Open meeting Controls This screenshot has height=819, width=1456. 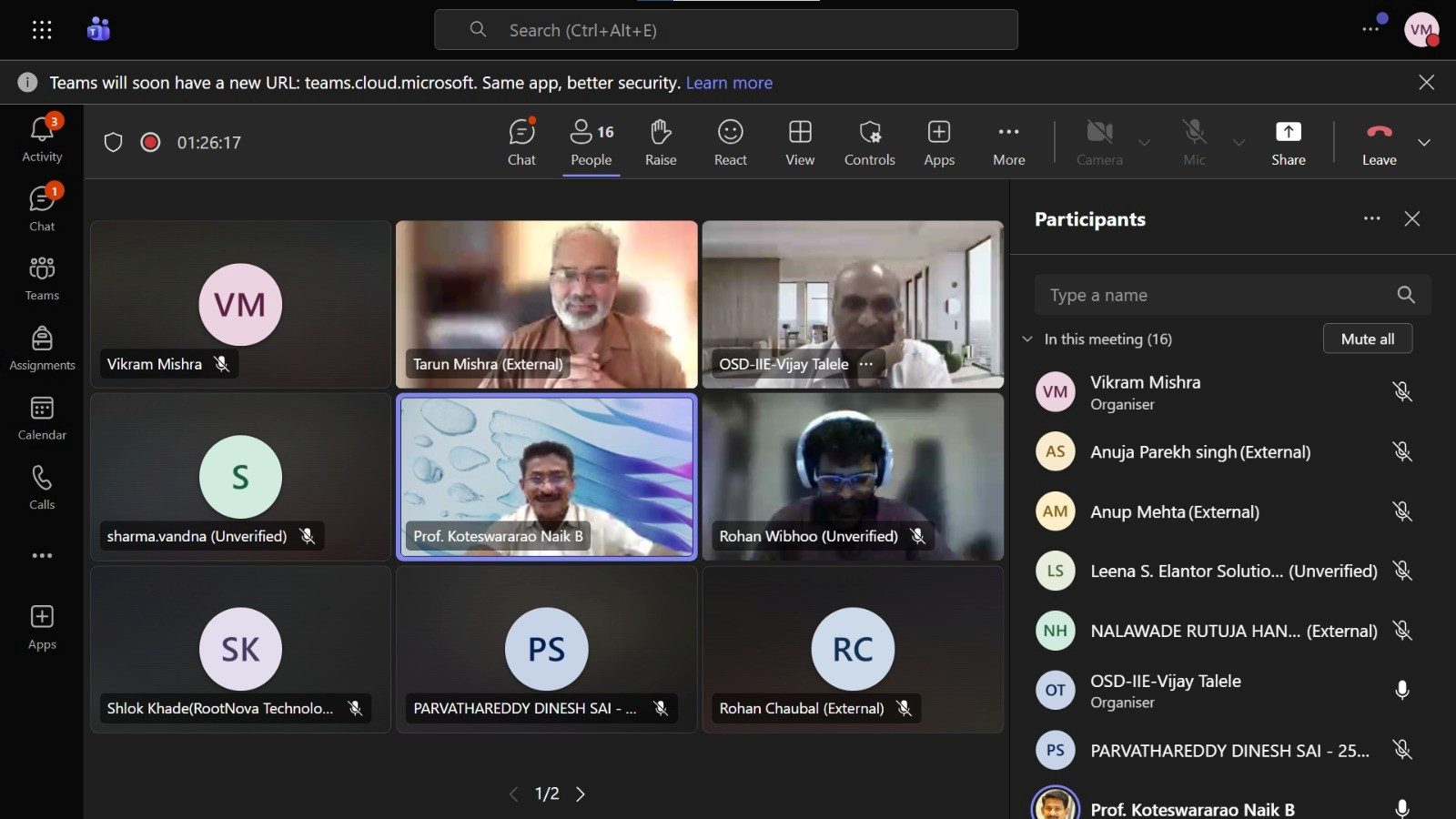point(869,142)
